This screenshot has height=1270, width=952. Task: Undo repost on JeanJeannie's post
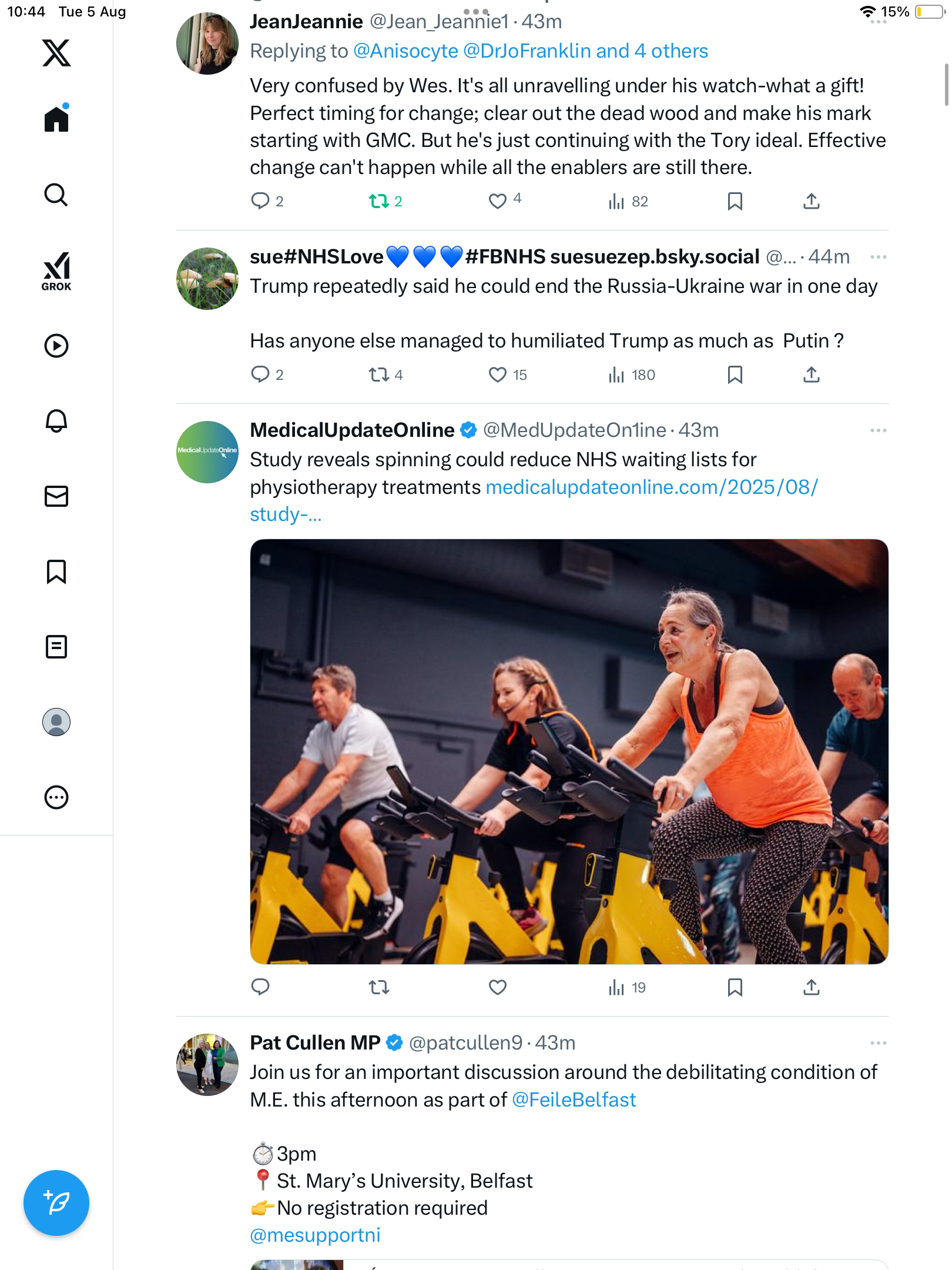click(x=379, y=202)
